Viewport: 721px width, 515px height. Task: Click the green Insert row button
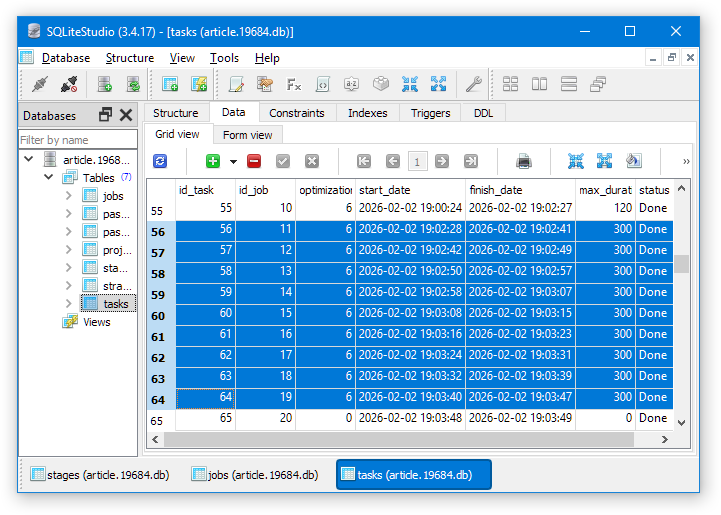click(x=212, y=161)
